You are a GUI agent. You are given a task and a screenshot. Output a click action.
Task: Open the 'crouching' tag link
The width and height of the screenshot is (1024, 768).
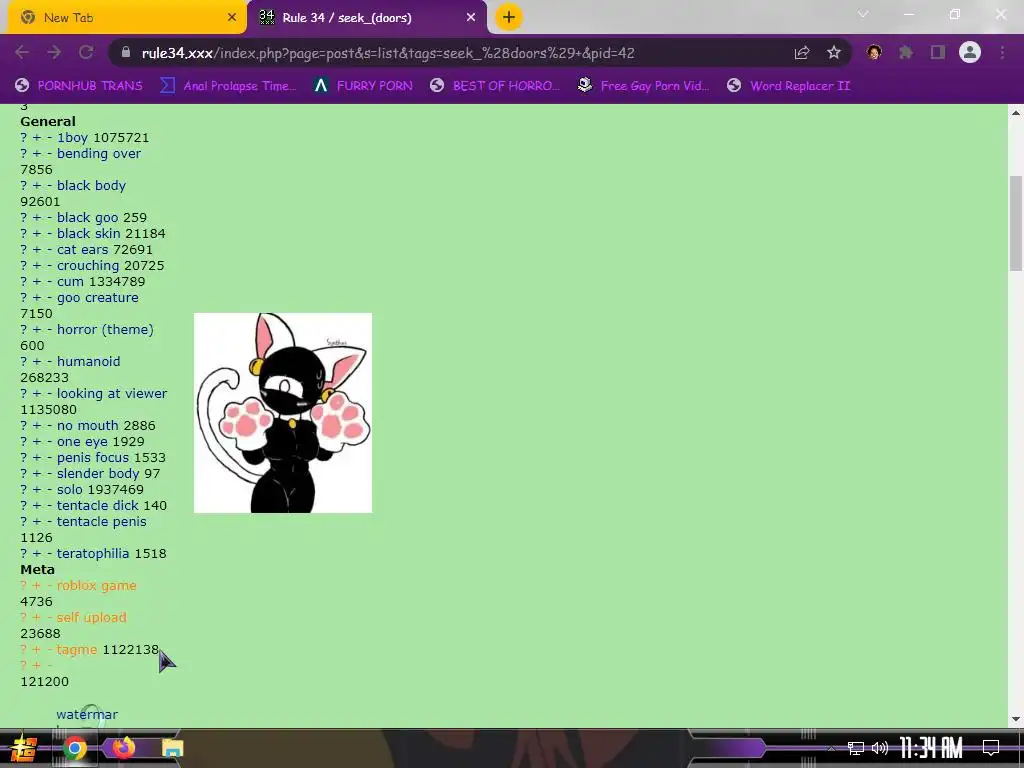click(88, 266)
